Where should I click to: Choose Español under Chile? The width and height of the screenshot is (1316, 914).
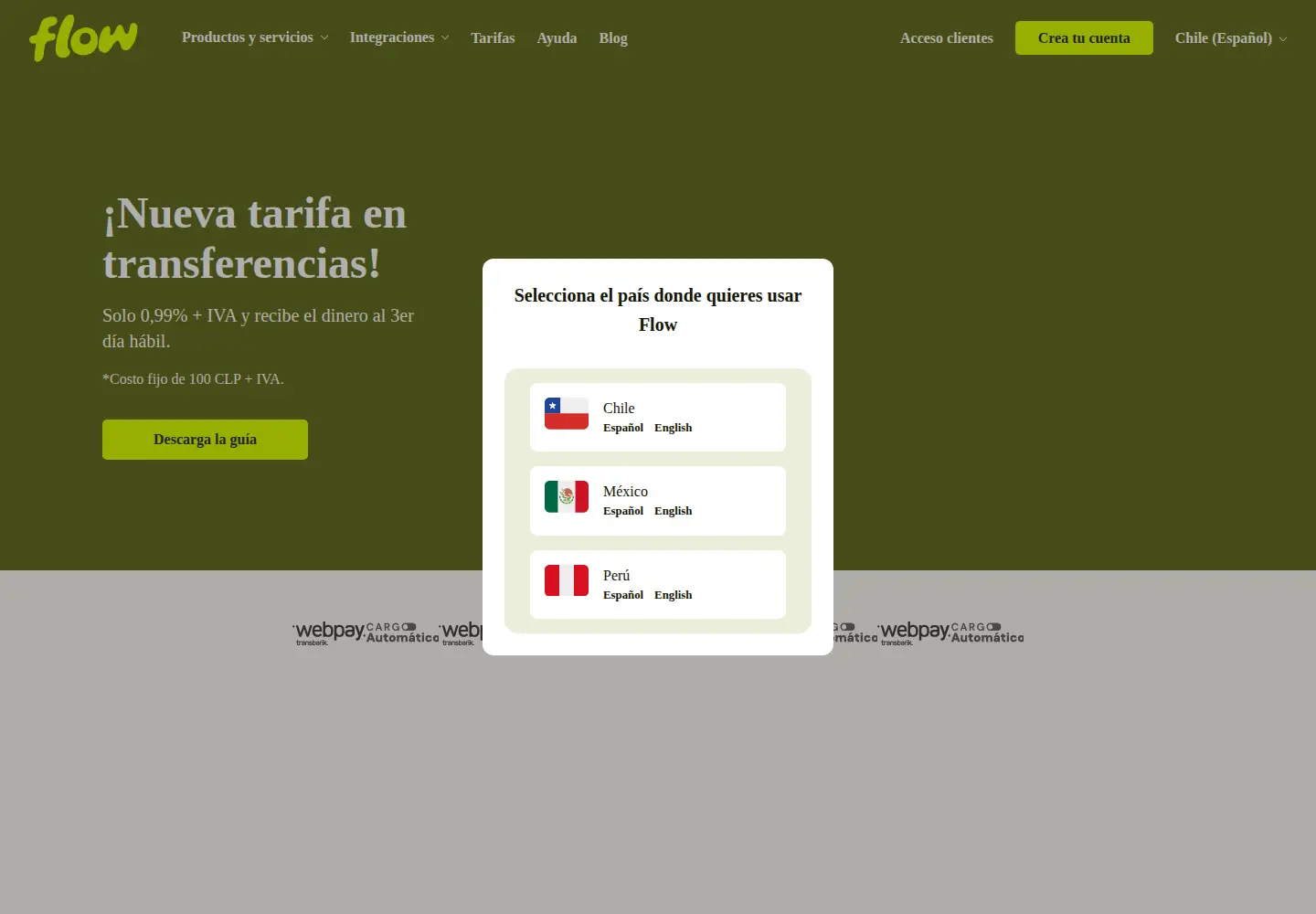point(623,428)
